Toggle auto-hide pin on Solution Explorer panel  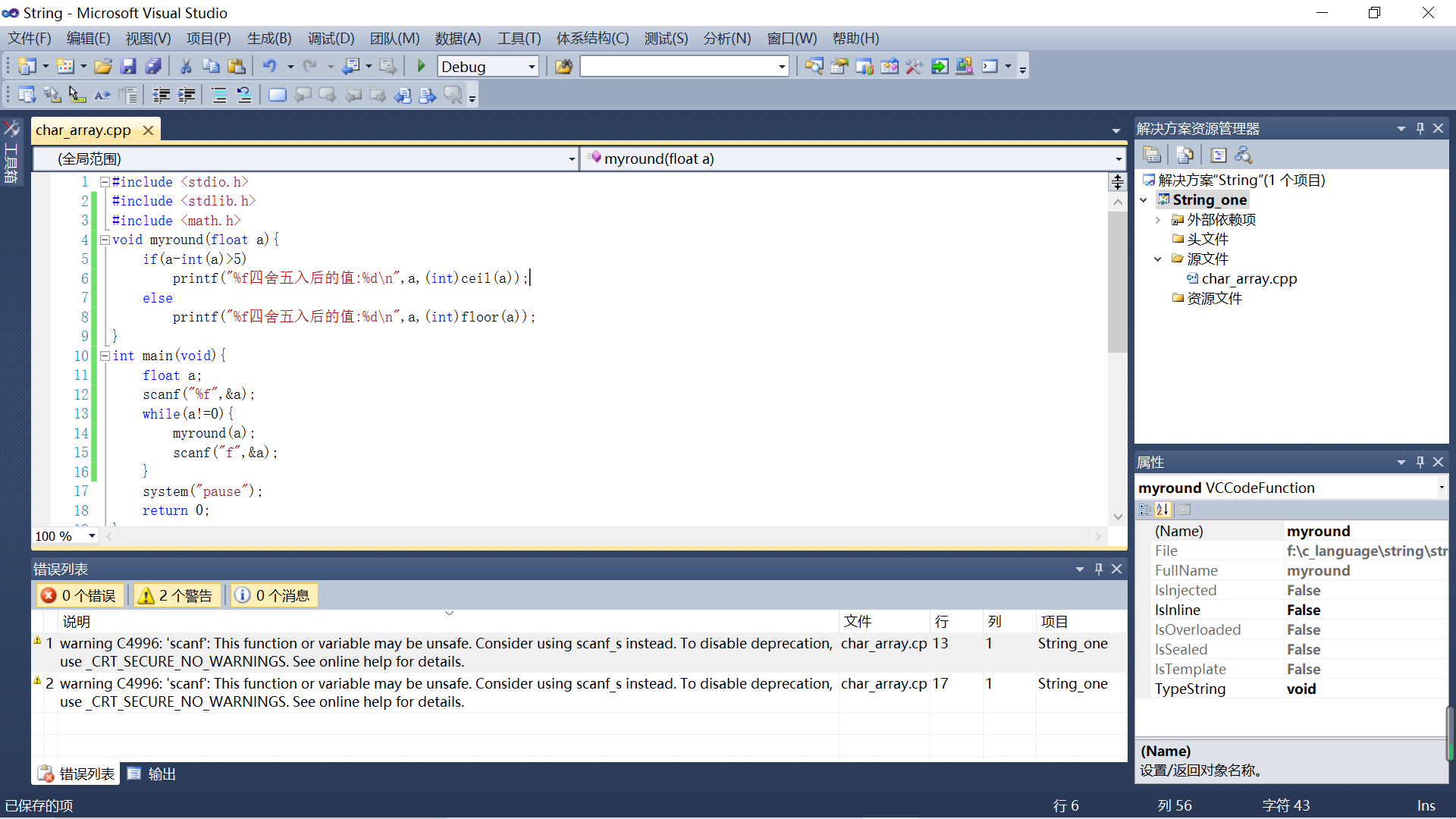click(1420, 128)
